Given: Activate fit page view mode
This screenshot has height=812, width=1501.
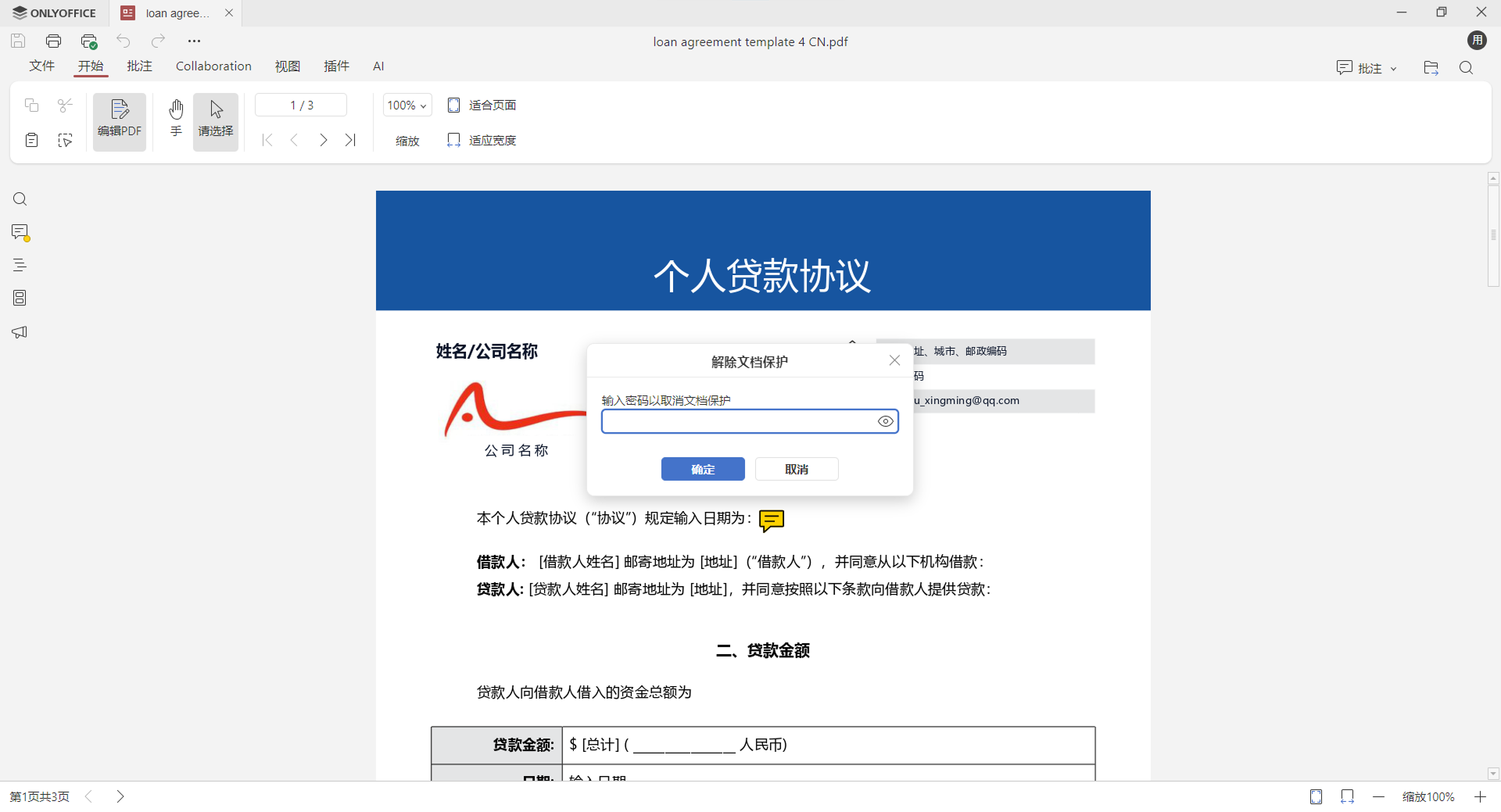Looking at the screenshot, I should 482,104.
